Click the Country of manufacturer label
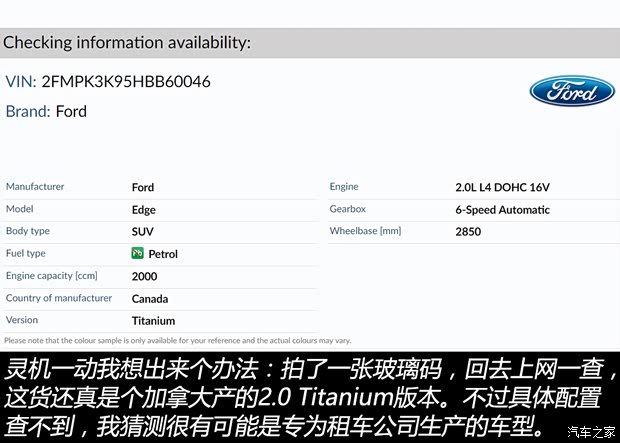This screenshot has height=443, width=620. 59,298
